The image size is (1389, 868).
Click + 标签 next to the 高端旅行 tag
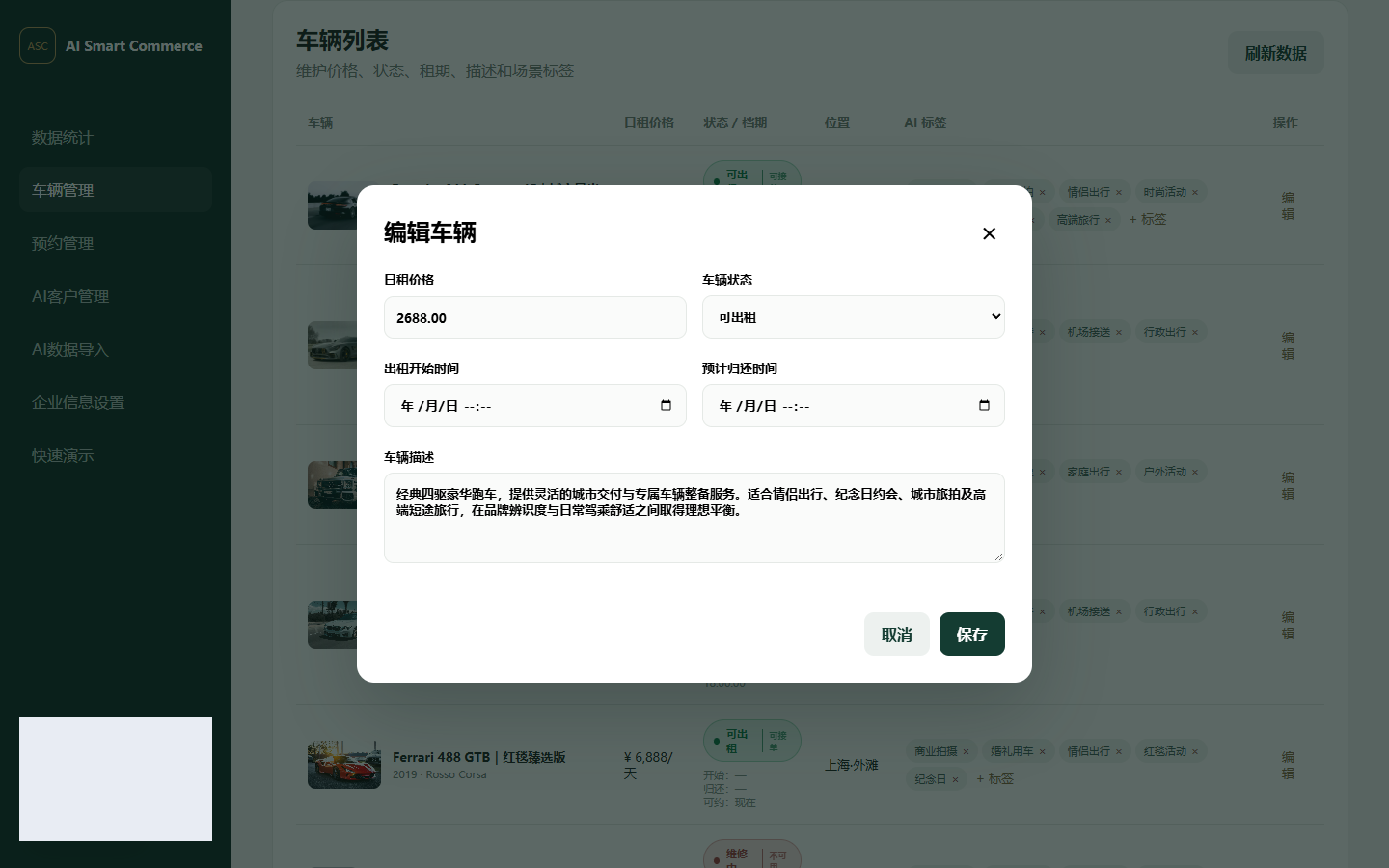[1148, 220]
